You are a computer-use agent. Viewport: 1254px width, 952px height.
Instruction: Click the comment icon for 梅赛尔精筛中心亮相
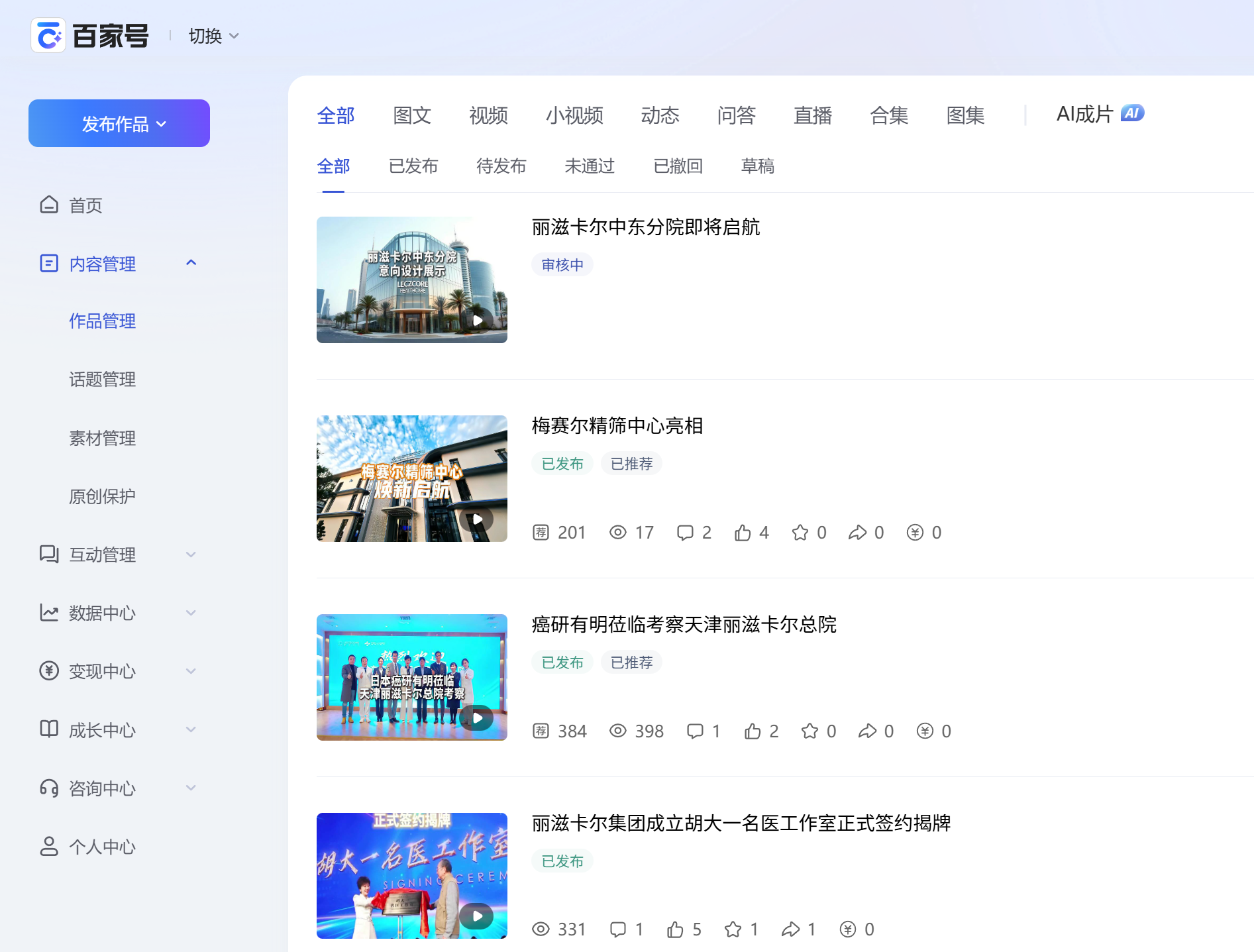tap(685, 532)
